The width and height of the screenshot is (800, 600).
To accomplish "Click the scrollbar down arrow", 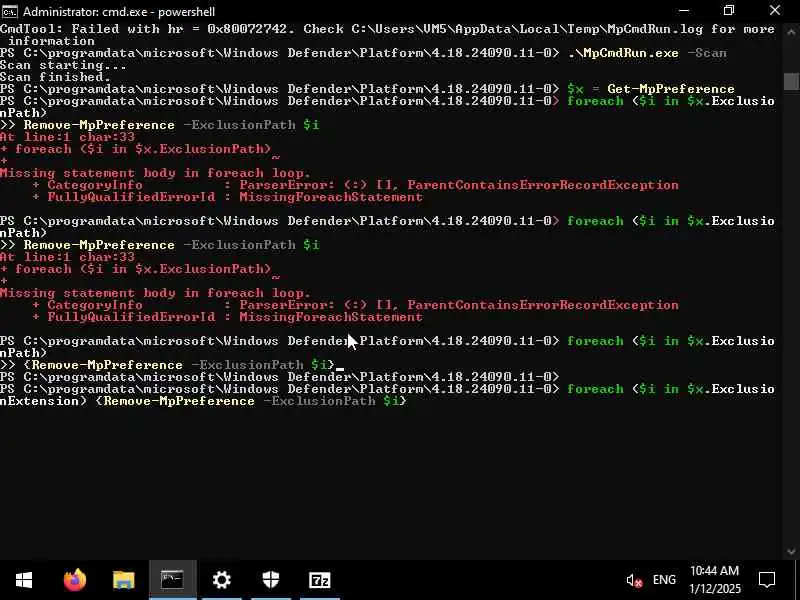I will click(791, 552).
